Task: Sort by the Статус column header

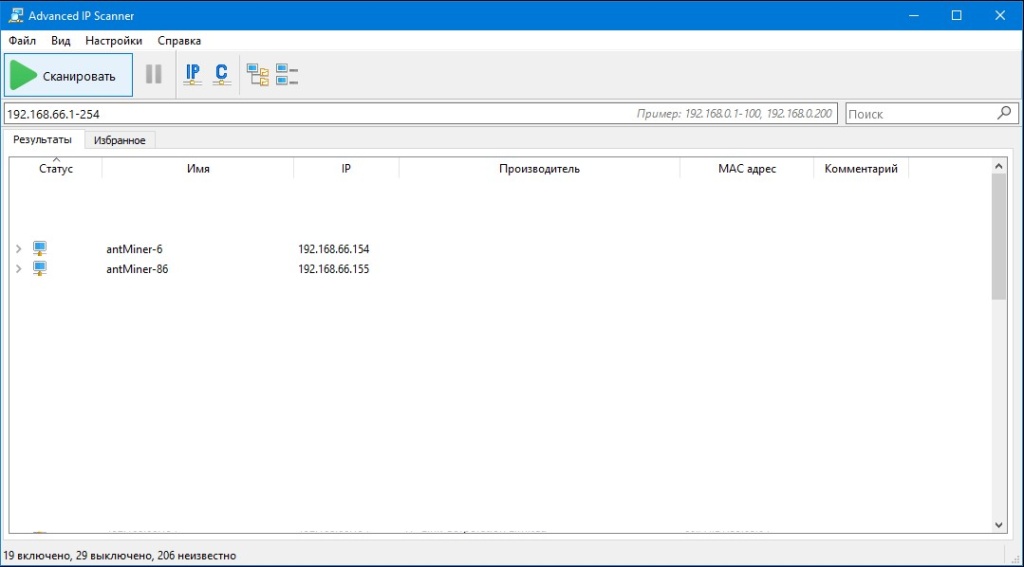Action: coord(56,169)
